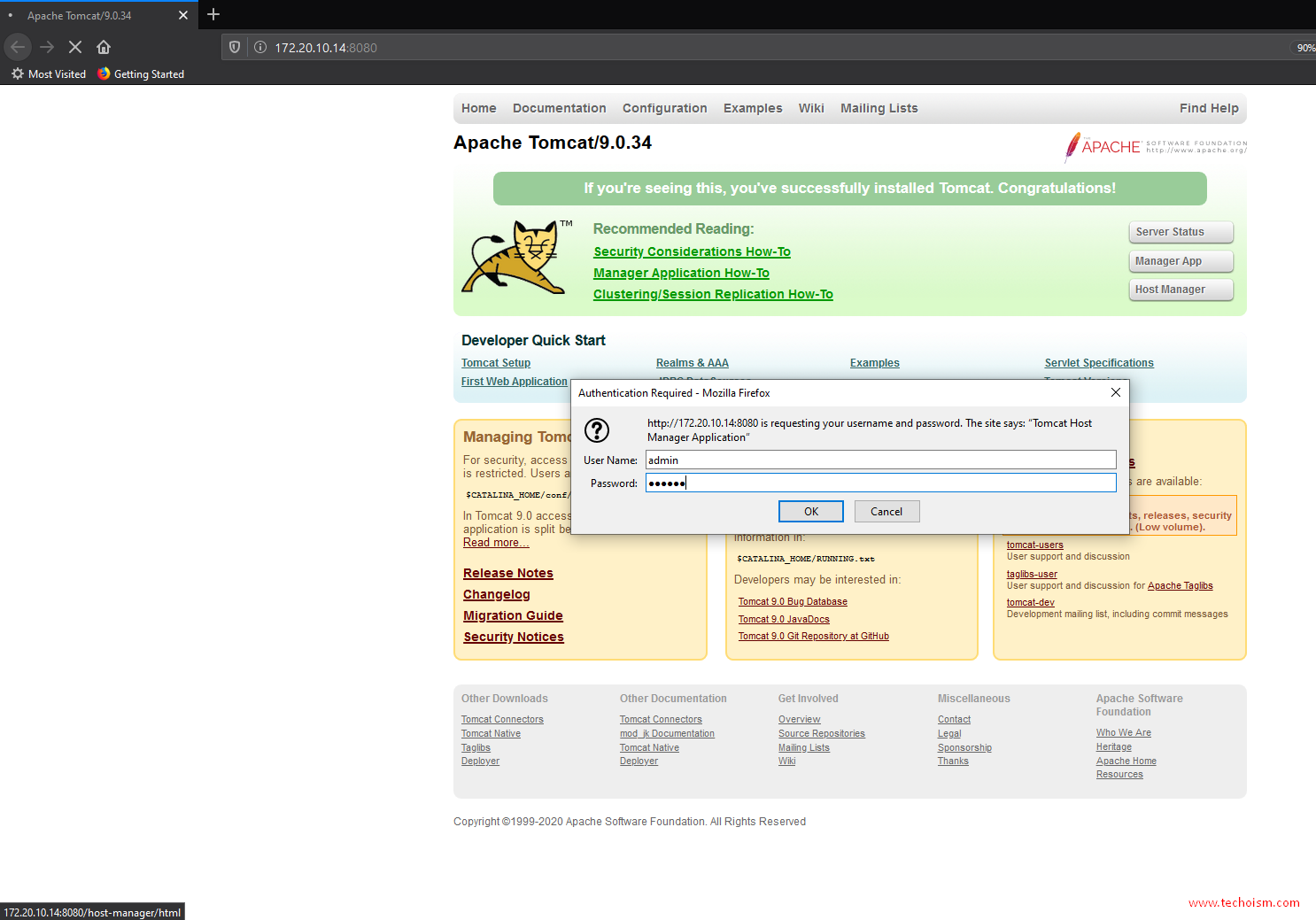
Task: Open the Mailing Lists navigation item
Action: click(x=879, y=108)
